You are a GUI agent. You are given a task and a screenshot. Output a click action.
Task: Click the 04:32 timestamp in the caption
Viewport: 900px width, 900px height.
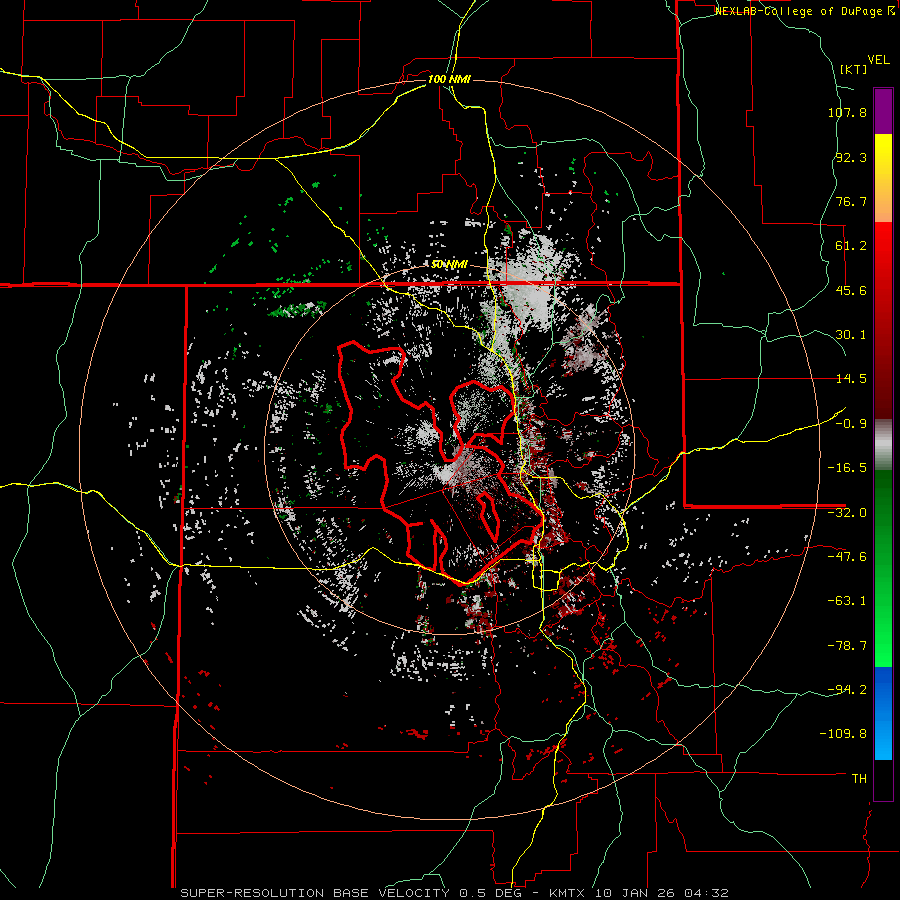709,893
